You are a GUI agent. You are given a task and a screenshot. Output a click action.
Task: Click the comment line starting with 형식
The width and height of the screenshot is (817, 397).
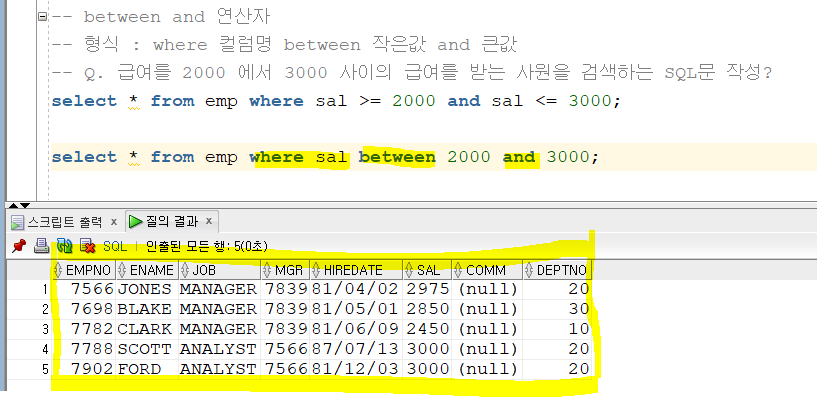[284, 45]
